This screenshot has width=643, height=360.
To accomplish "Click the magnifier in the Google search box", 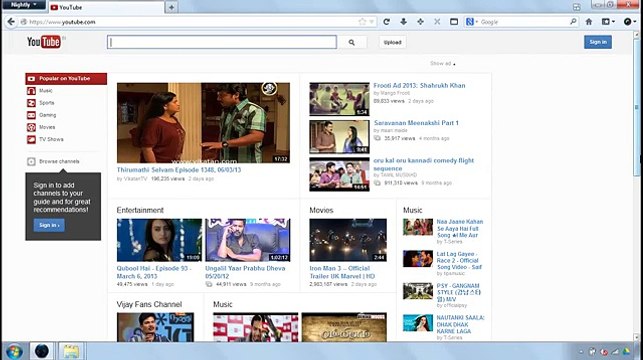I will 573,22.
